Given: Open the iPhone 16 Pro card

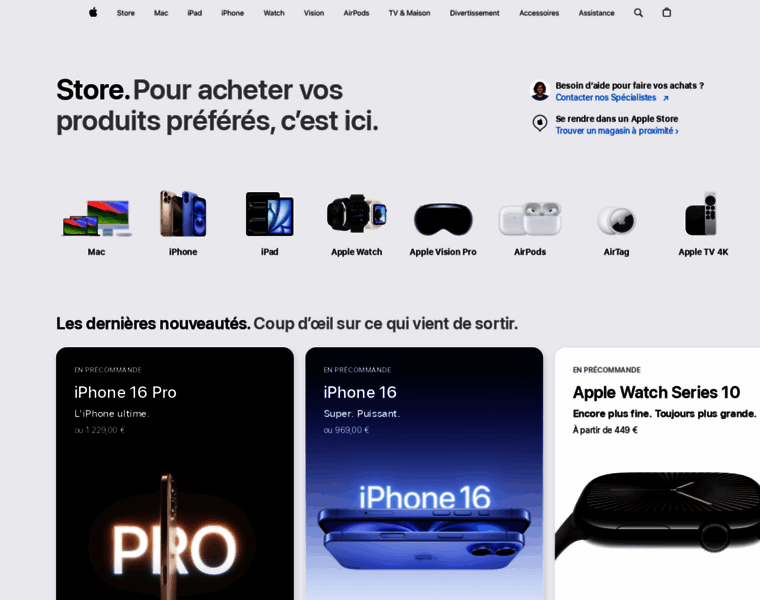Looking at the screenshot, I should (175, 474).
